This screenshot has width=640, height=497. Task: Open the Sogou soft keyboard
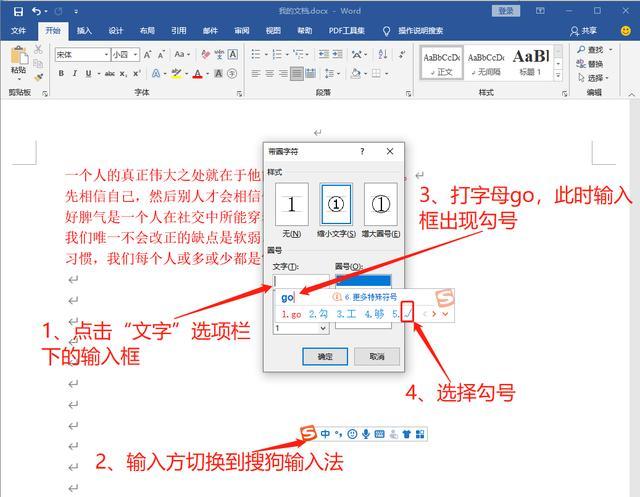click(379, 434)
